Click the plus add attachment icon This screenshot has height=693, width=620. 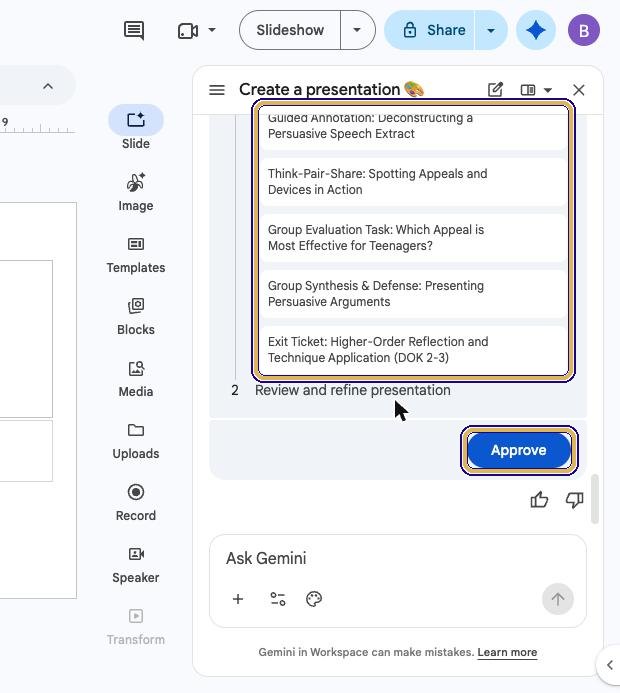pos(238,599)
